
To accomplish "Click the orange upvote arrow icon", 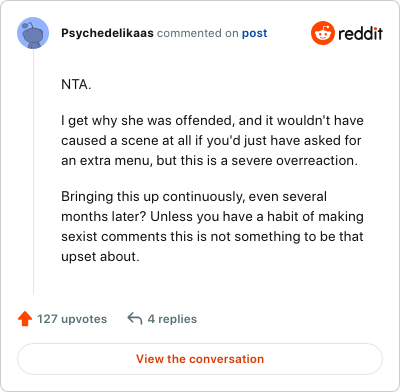I will pos(25,319).
